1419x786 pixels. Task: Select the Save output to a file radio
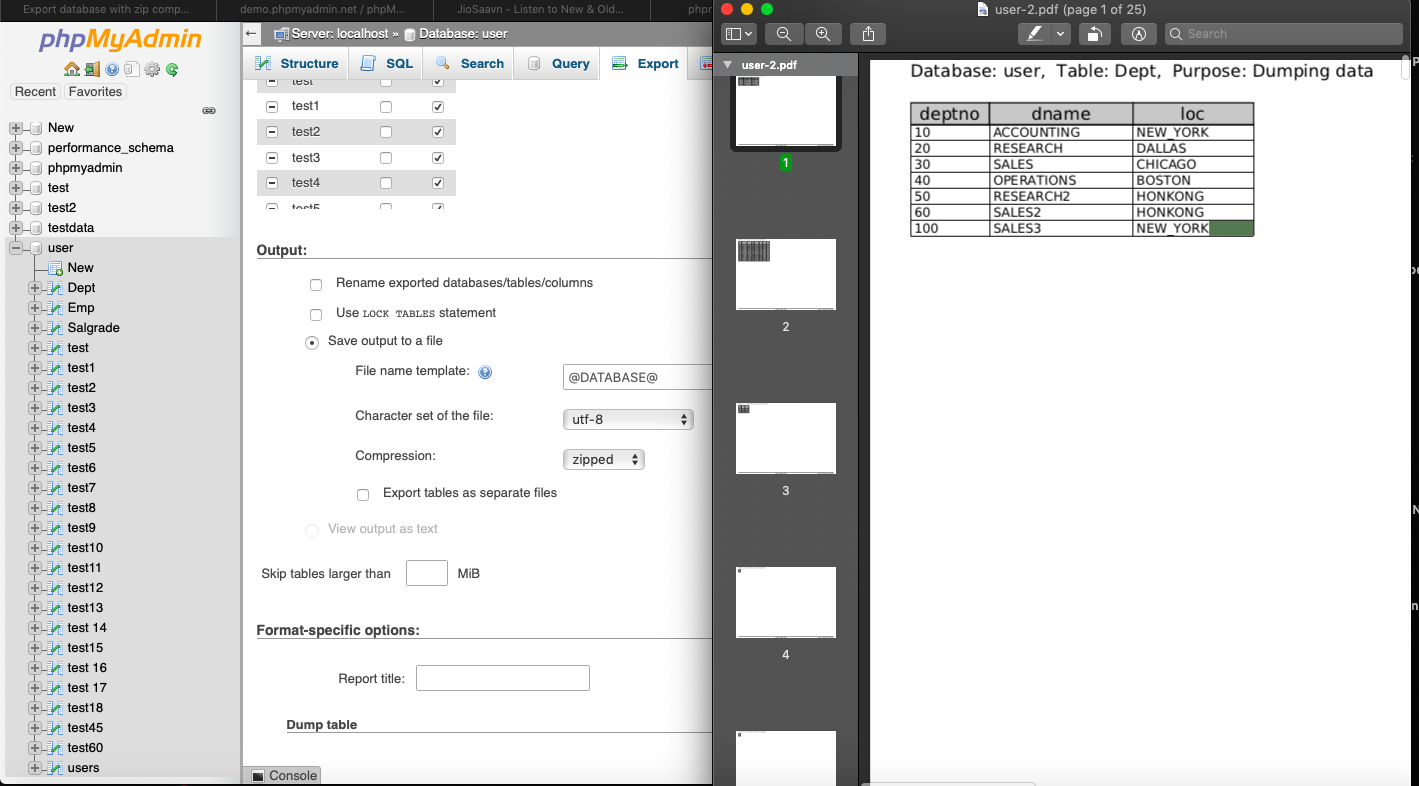311,342
